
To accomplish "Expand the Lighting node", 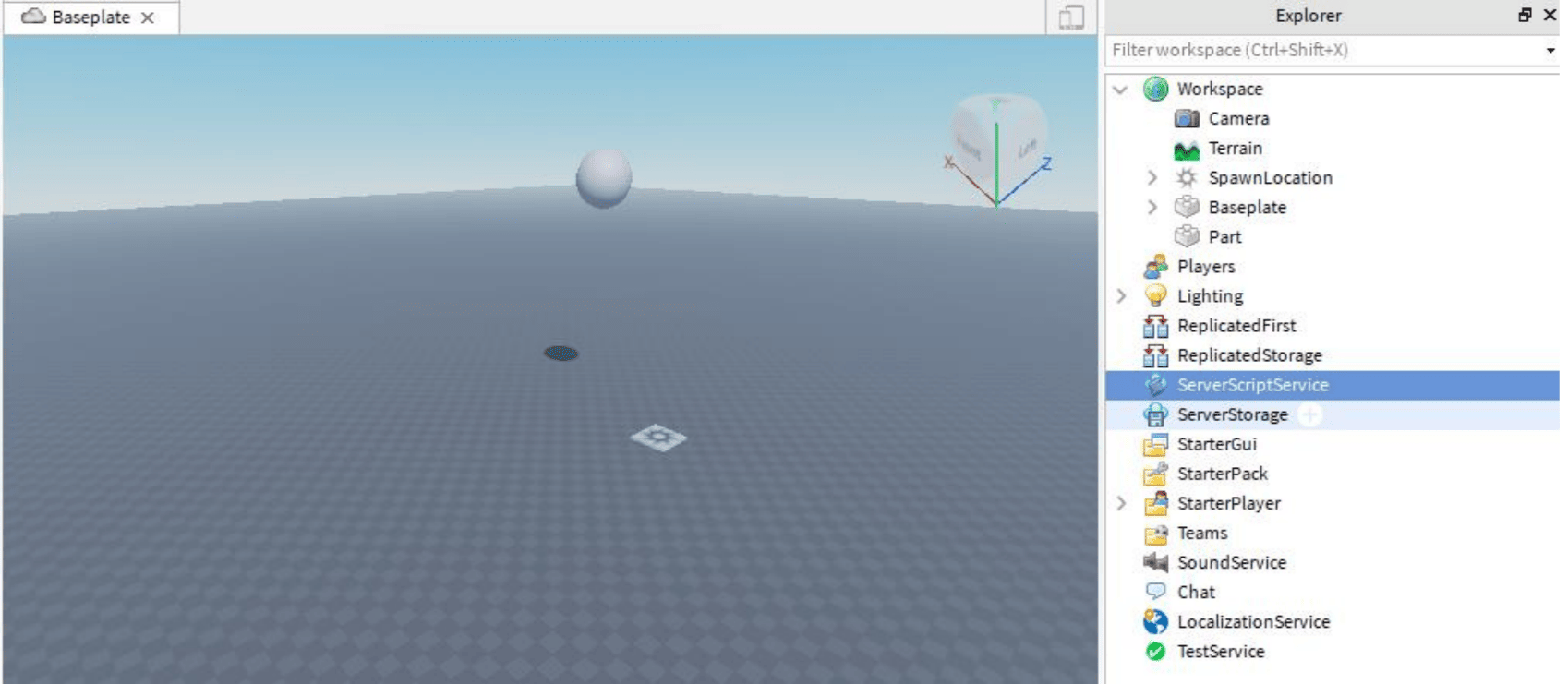I will 1121,295.
